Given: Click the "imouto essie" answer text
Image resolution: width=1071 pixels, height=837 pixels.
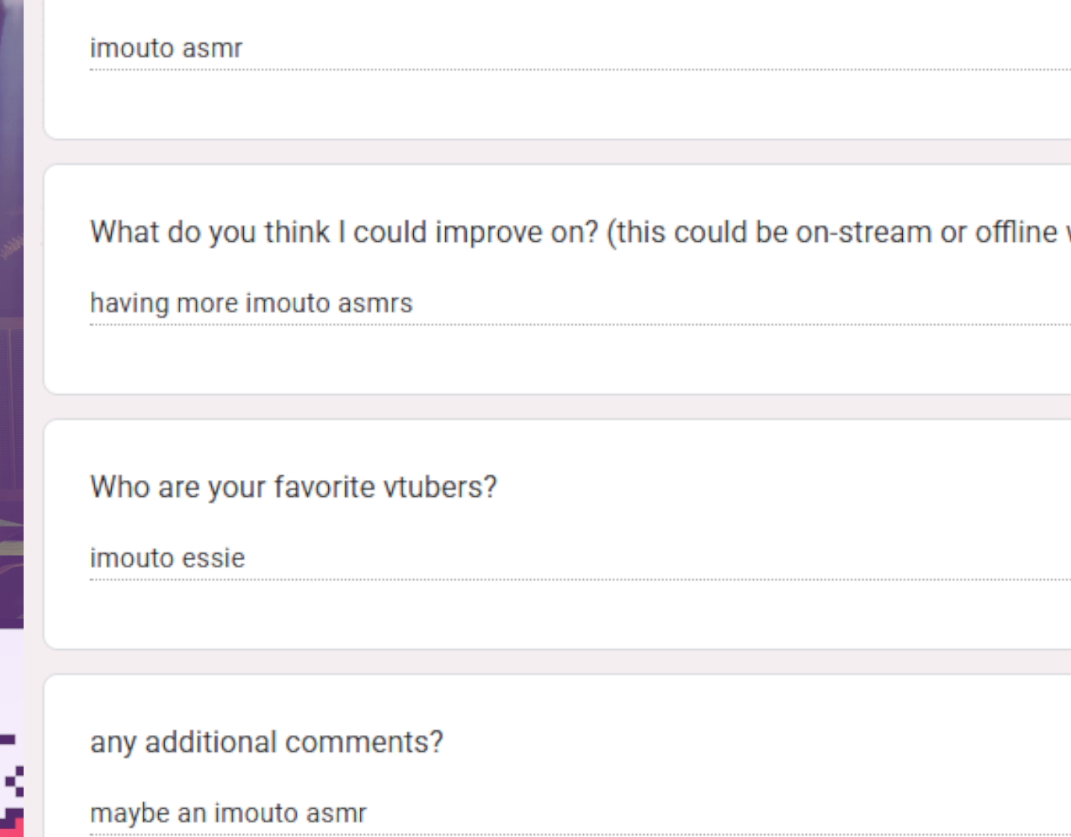Looking at the screenshot, I should [167, 558].
